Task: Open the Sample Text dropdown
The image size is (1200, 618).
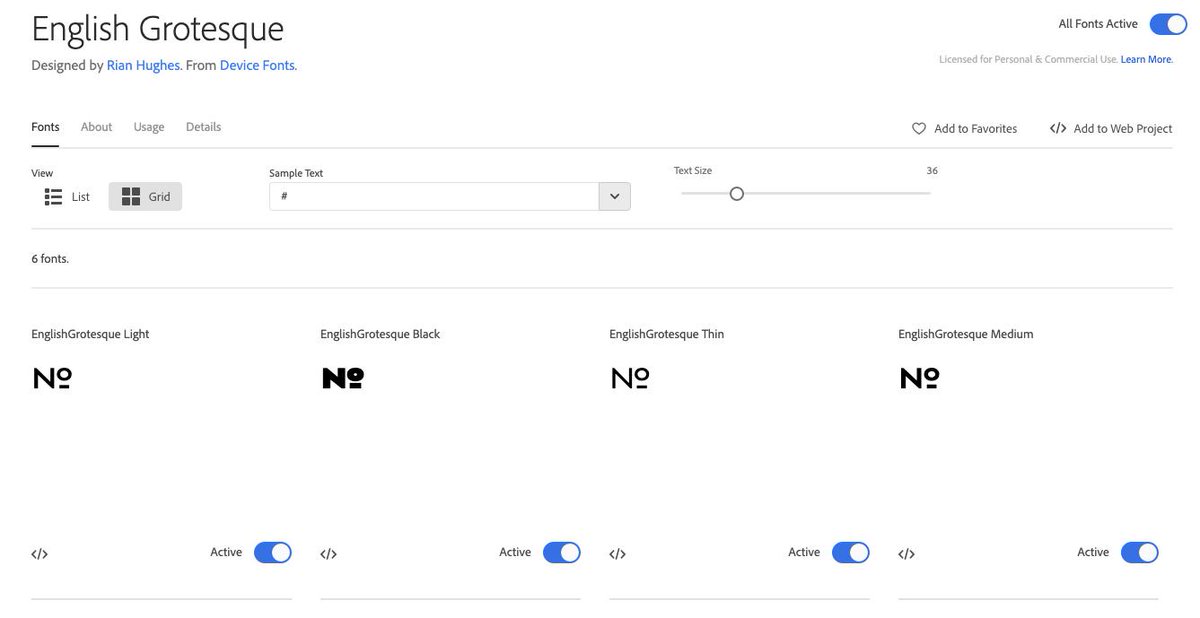Action: [x=614, y=196]
